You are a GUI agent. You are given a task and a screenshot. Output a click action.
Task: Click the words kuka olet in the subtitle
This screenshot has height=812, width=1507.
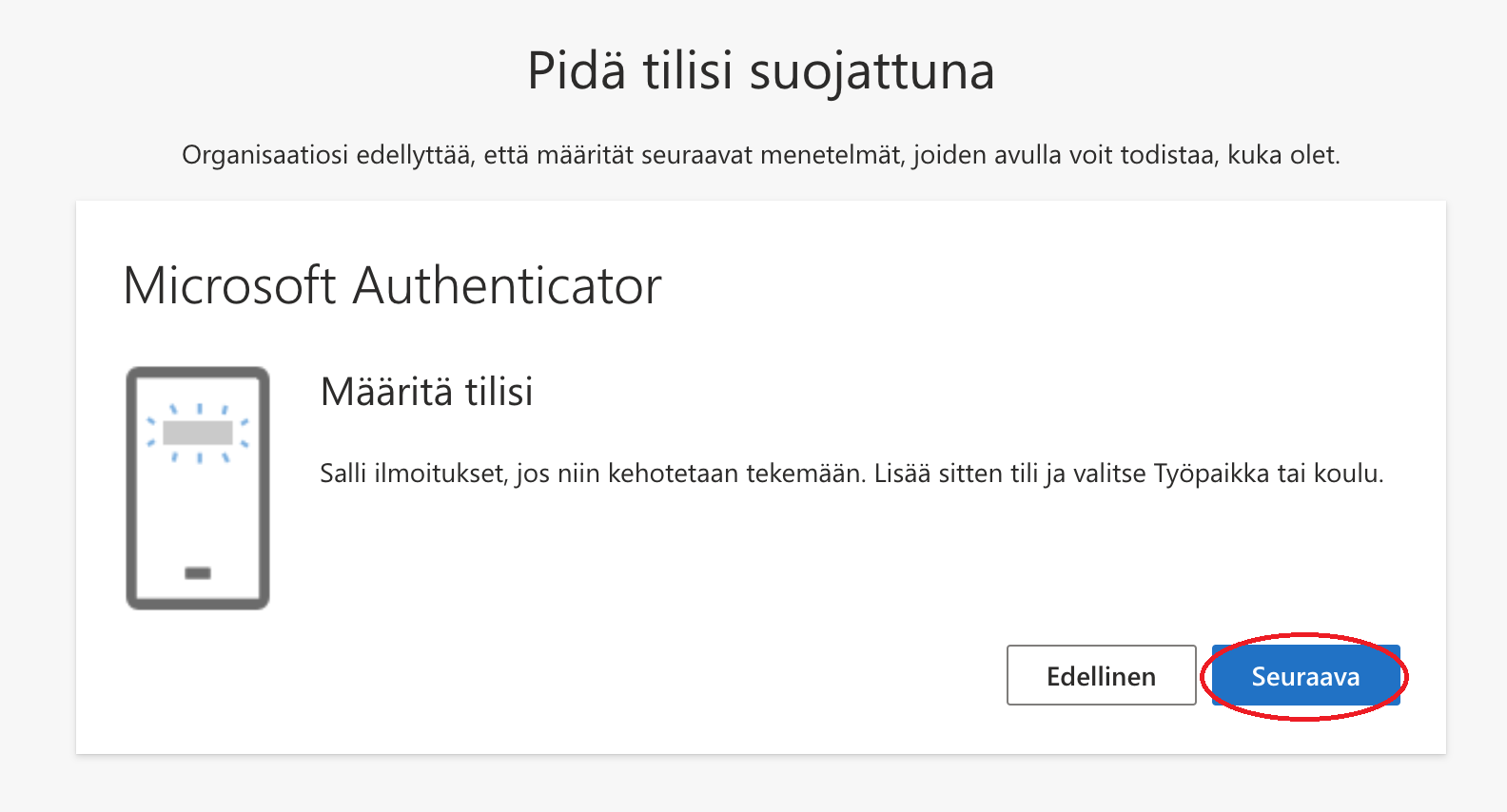[1282, 155]
